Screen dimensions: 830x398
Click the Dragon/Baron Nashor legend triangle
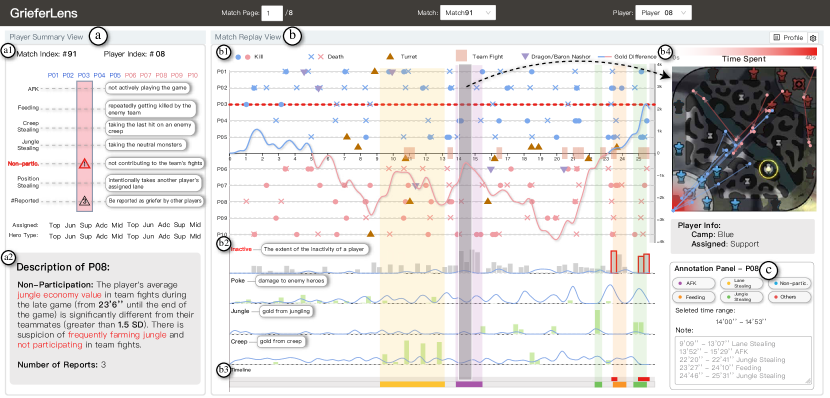pyautogui.click(x=525, y=56)
